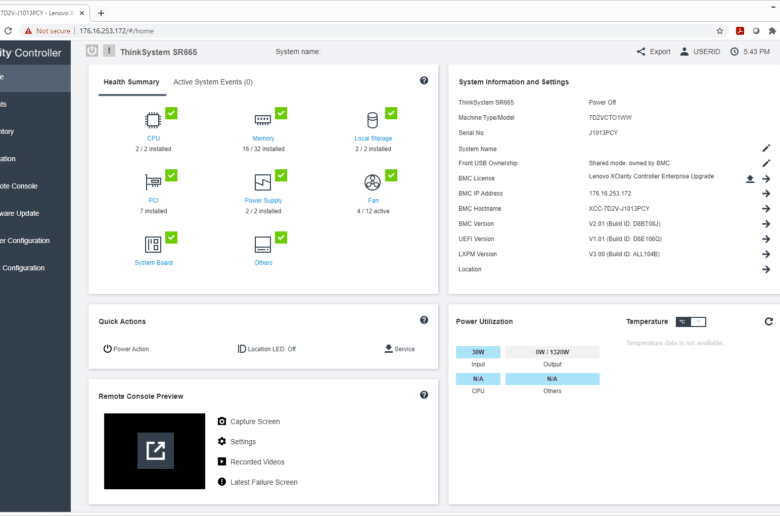The height and width of the screenshot is (516, 780).
Task: Open Server Configuration in sidebar
Action: tap(35, 241)
